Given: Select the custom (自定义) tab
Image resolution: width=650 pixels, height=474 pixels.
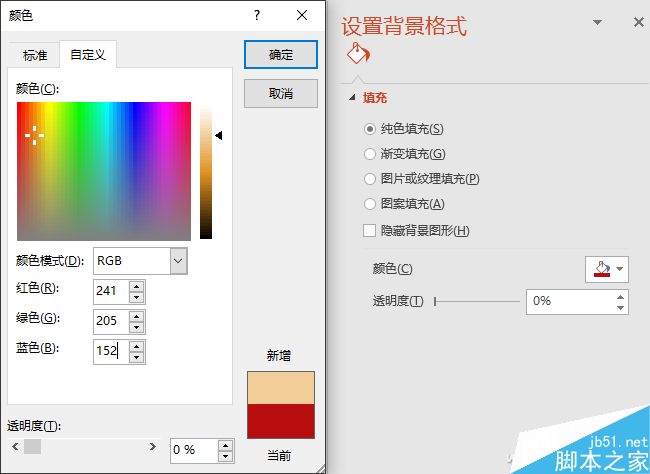Looking at the screenshot, I should pyautogui.click(x=87, y=56).
